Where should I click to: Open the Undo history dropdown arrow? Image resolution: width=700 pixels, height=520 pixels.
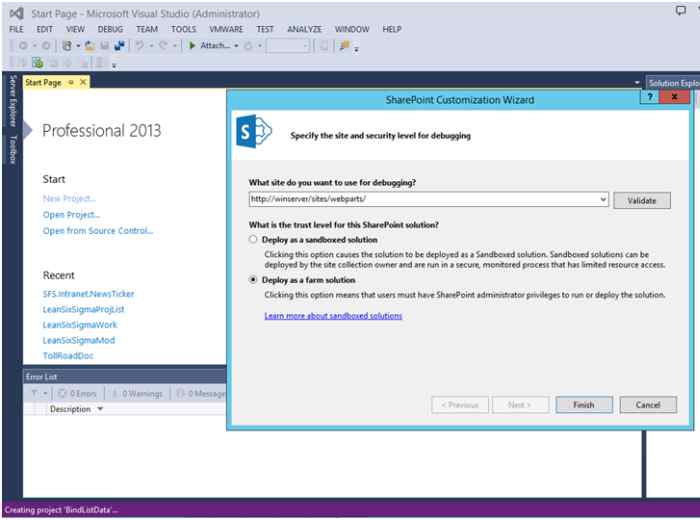151,46
